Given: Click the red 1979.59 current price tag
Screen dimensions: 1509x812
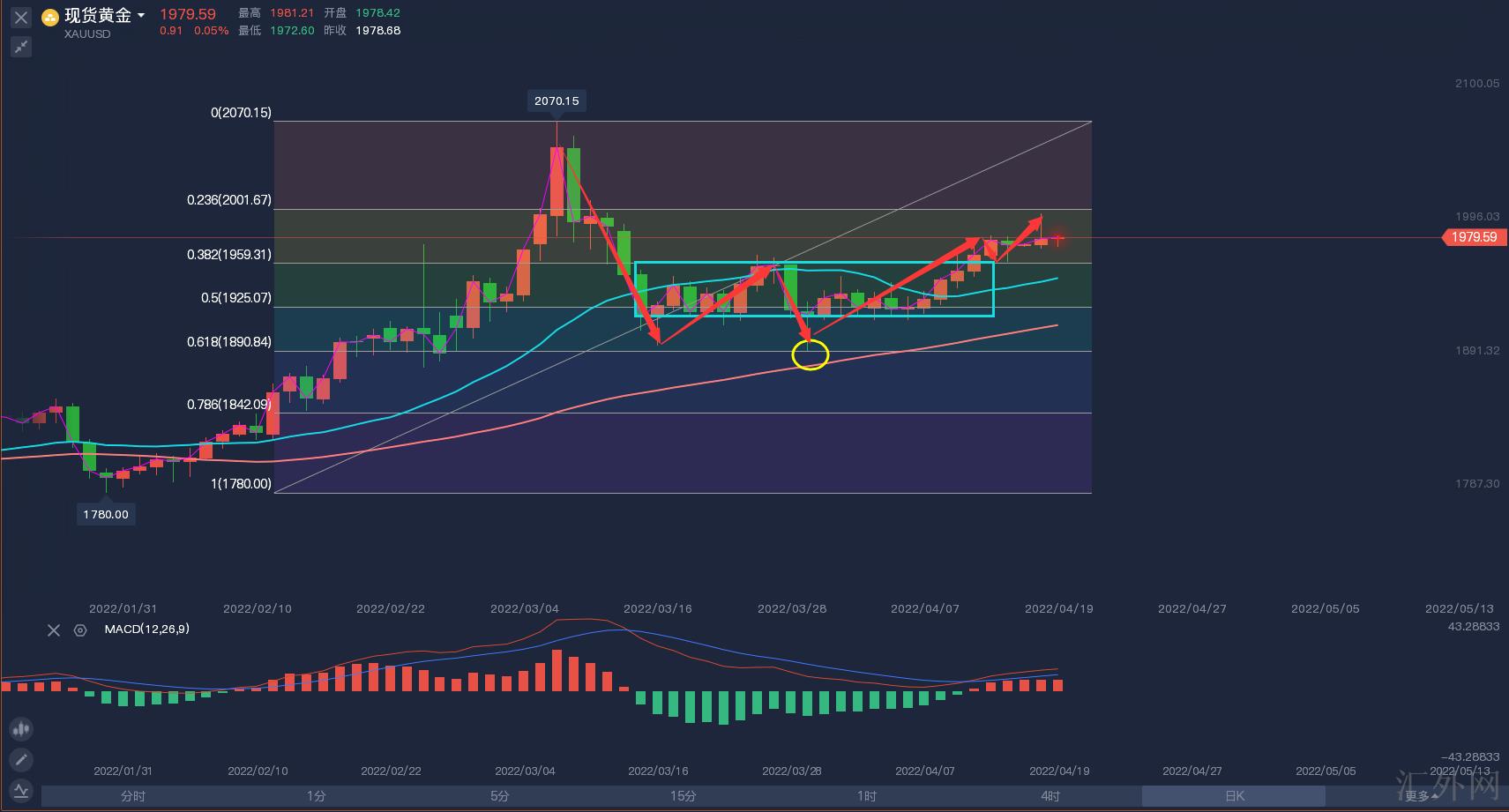Looking at the screenshot, I should tap(1473, 237).
